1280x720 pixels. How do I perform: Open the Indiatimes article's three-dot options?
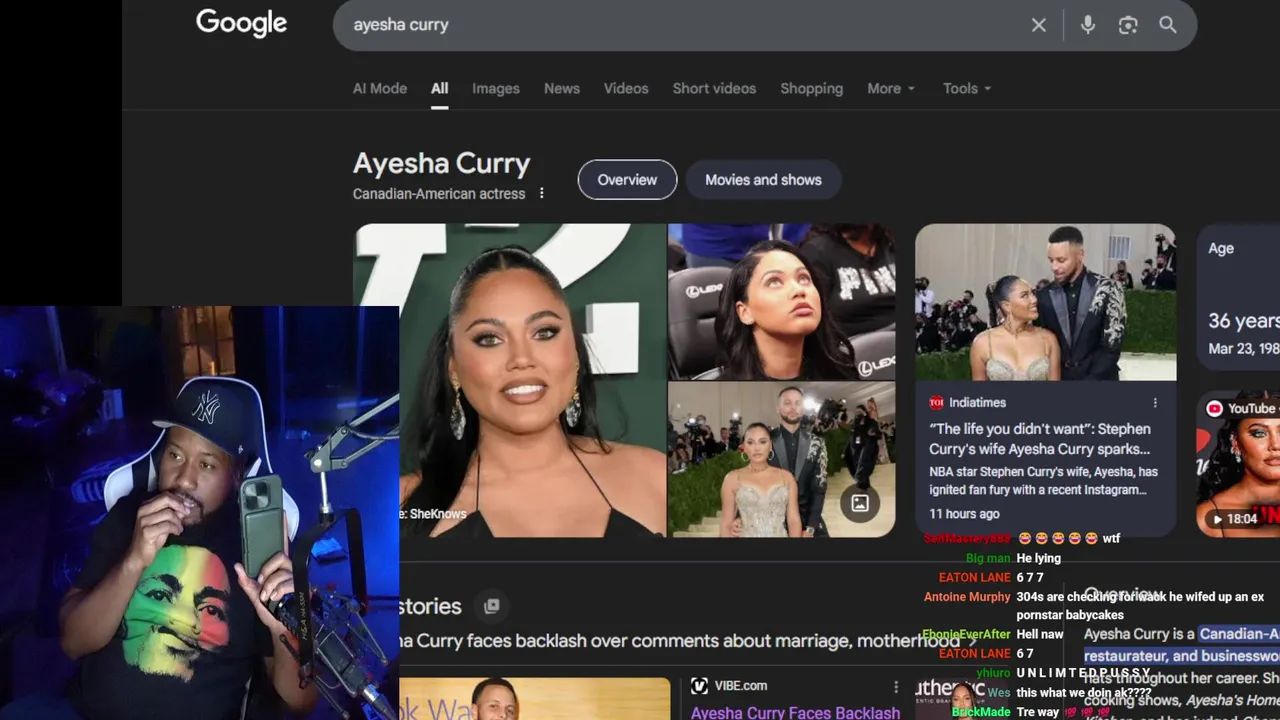(x=1155, y=402)
